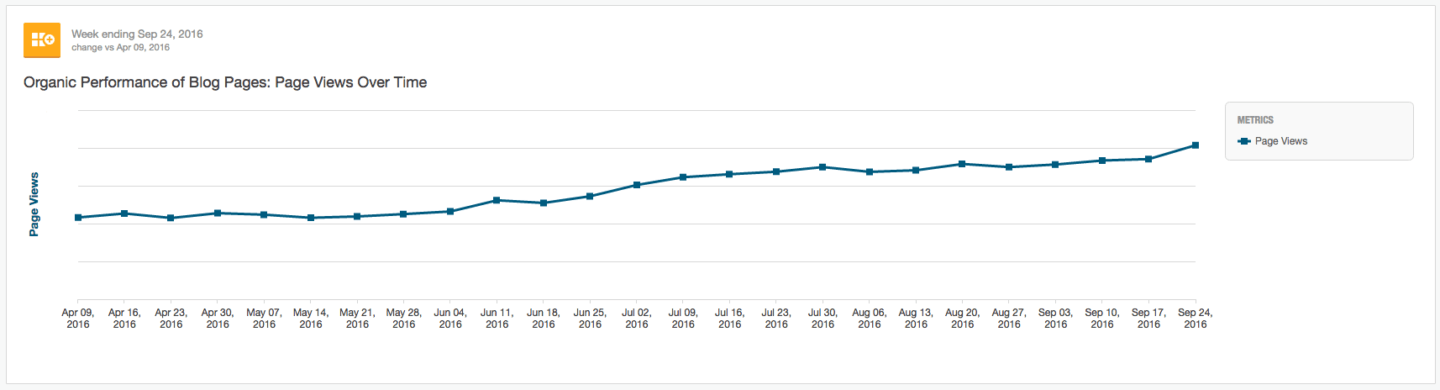The width and height of the screenshot is (1440, 390).
Task: Click the 'Jul 30, 2016' x-axis label
Action: pyautogui.click(x=823, y=318)
